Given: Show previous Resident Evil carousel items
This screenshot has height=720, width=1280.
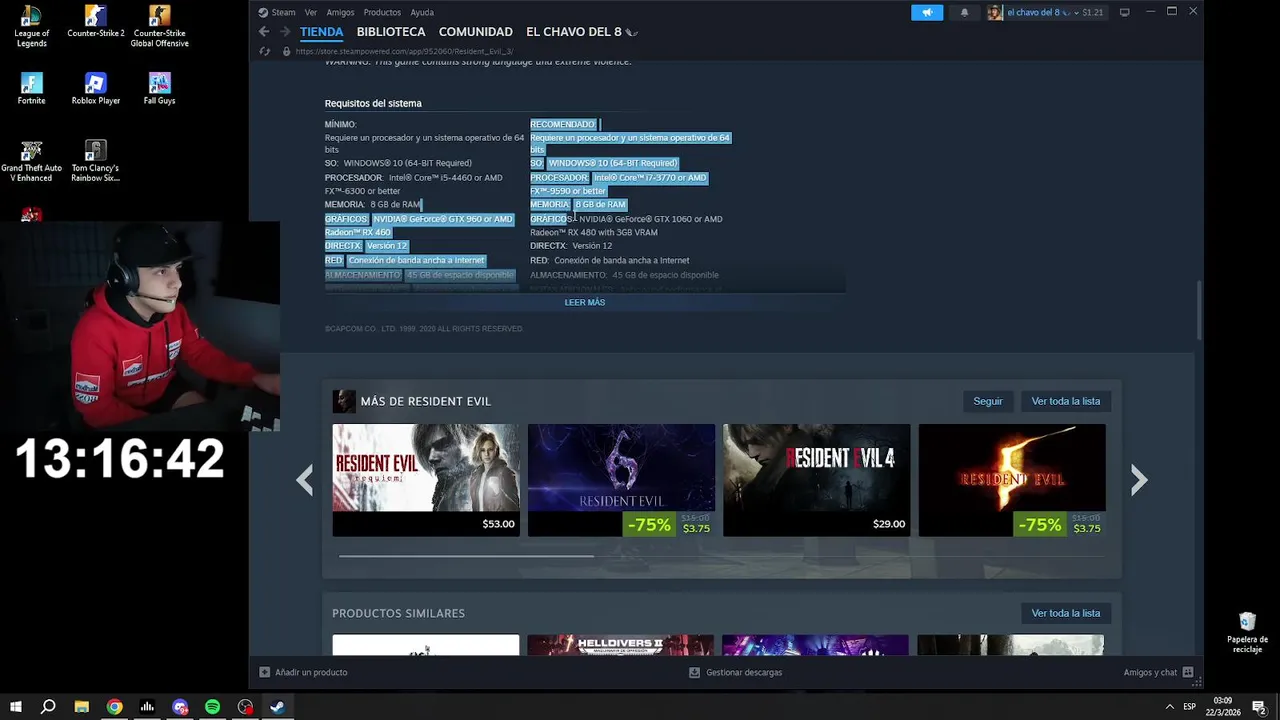Looking at the screenshot, I should tap(304, 480).
